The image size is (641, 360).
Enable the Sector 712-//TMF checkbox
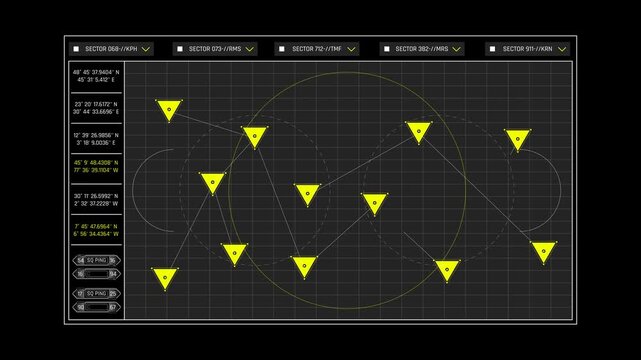click(282, 49)
